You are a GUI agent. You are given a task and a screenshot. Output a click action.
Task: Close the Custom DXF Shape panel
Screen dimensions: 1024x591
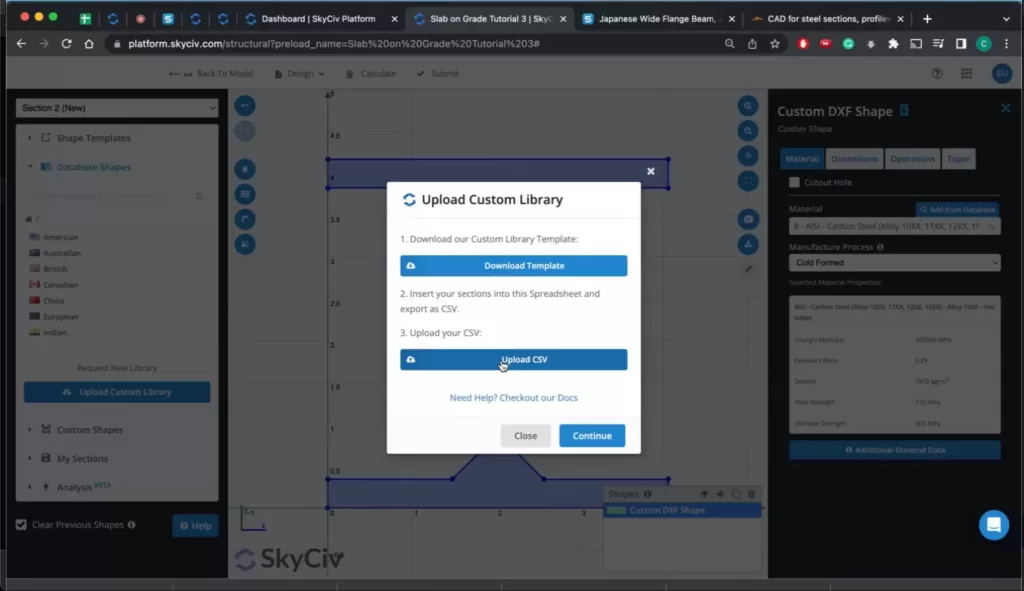tap(1005, 108)
